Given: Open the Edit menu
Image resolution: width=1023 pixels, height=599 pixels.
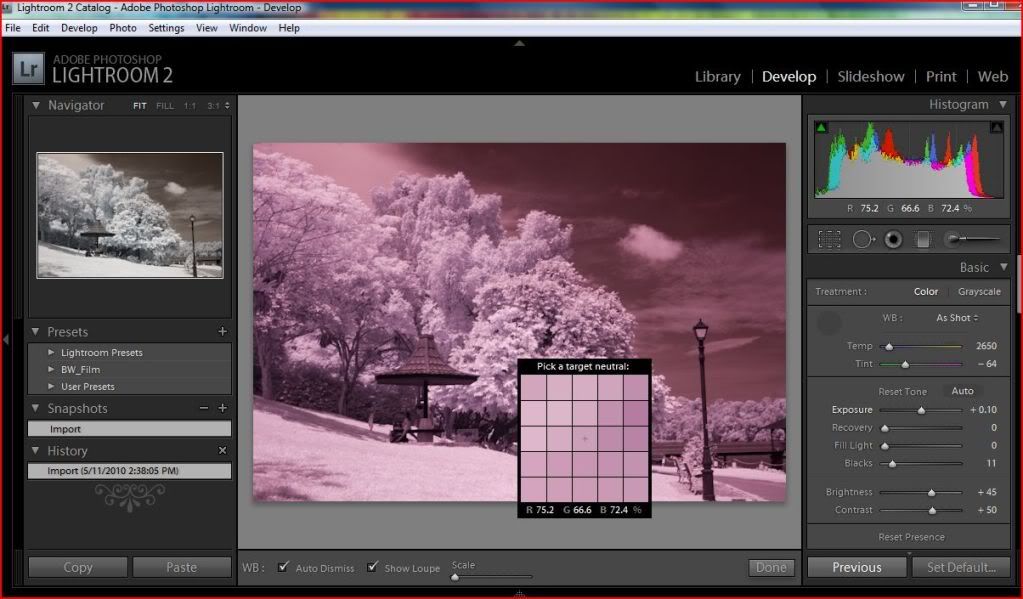Looking at the screenshot, I should [40, 28].
